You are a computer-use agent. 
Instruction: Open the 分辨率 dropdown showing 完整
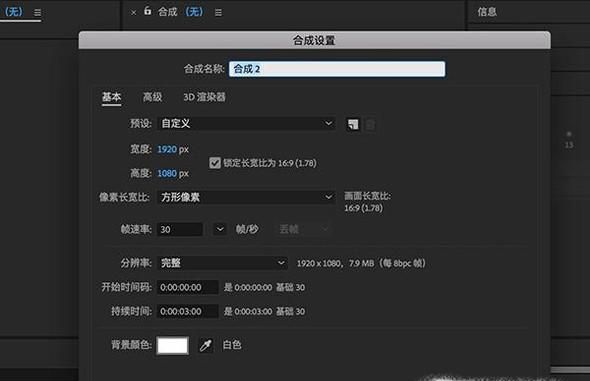[x=222, y=263]
